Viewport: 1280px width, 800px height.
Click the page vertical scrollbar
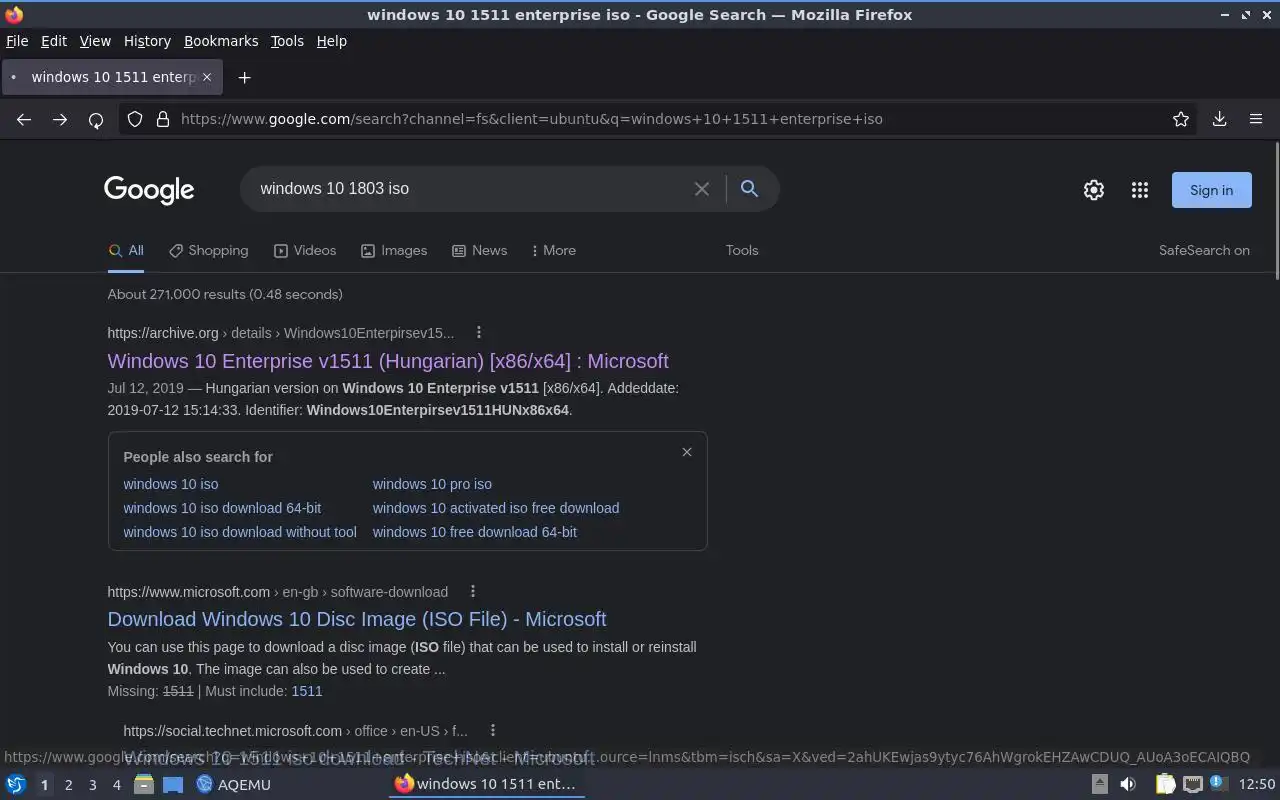click(x=1276, y=212)
